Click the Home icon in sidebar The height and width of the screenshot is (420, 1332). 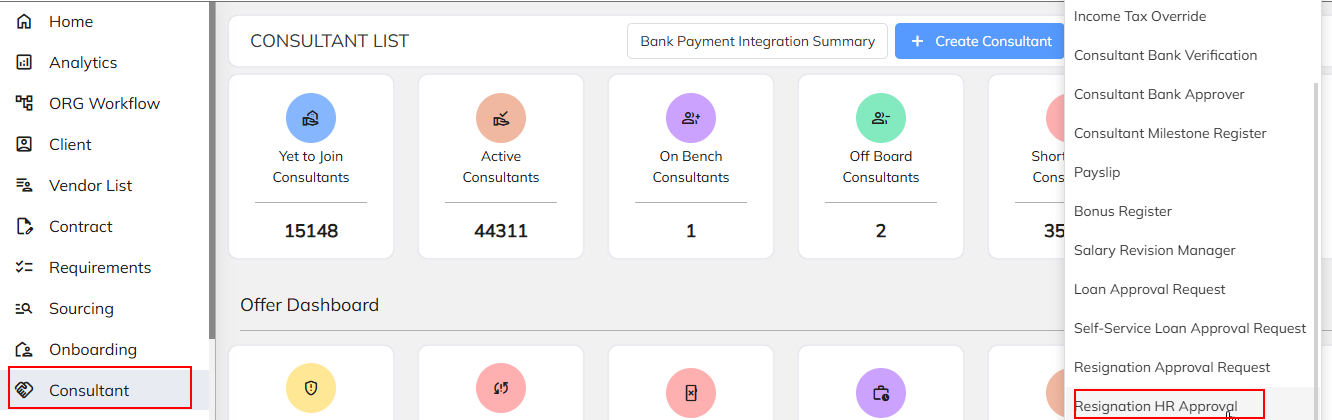(x=25, y=21)
